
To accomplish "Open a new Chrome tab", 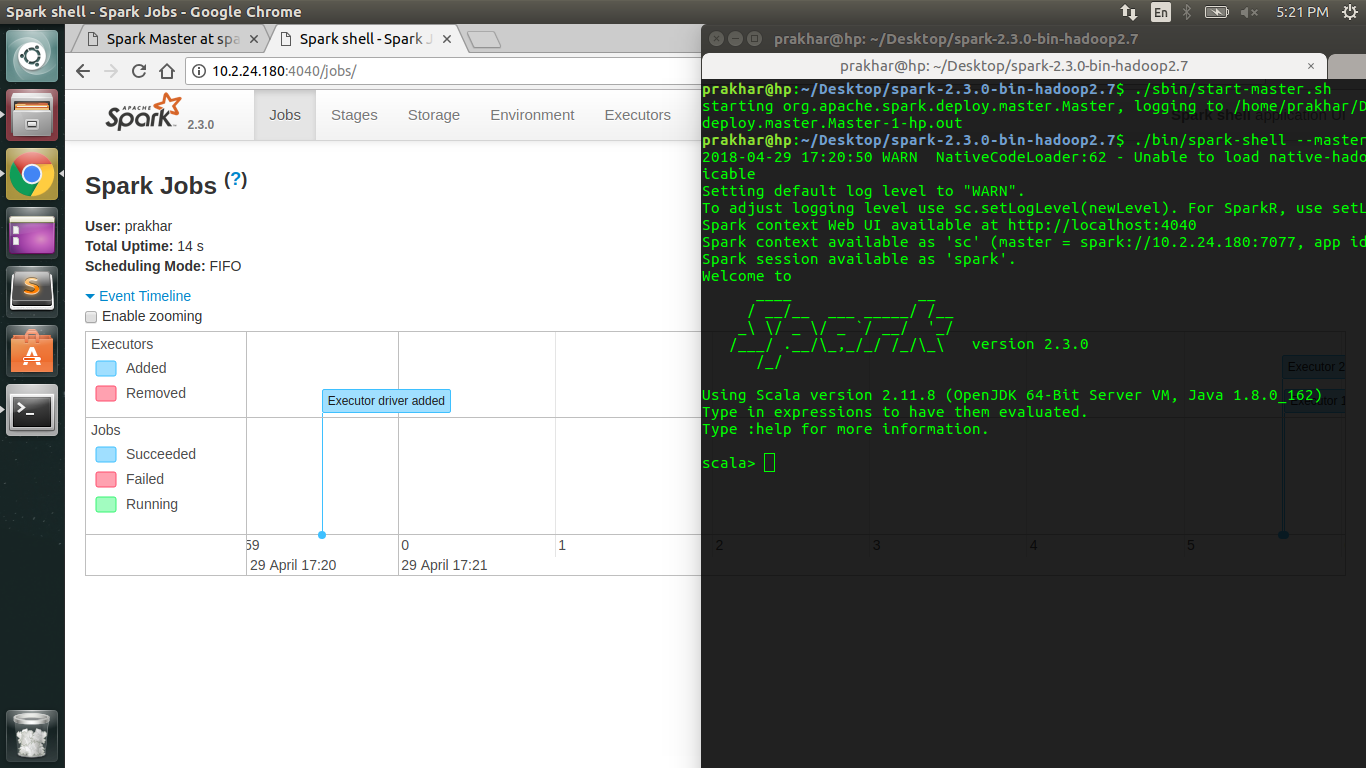I will [484, 40].
